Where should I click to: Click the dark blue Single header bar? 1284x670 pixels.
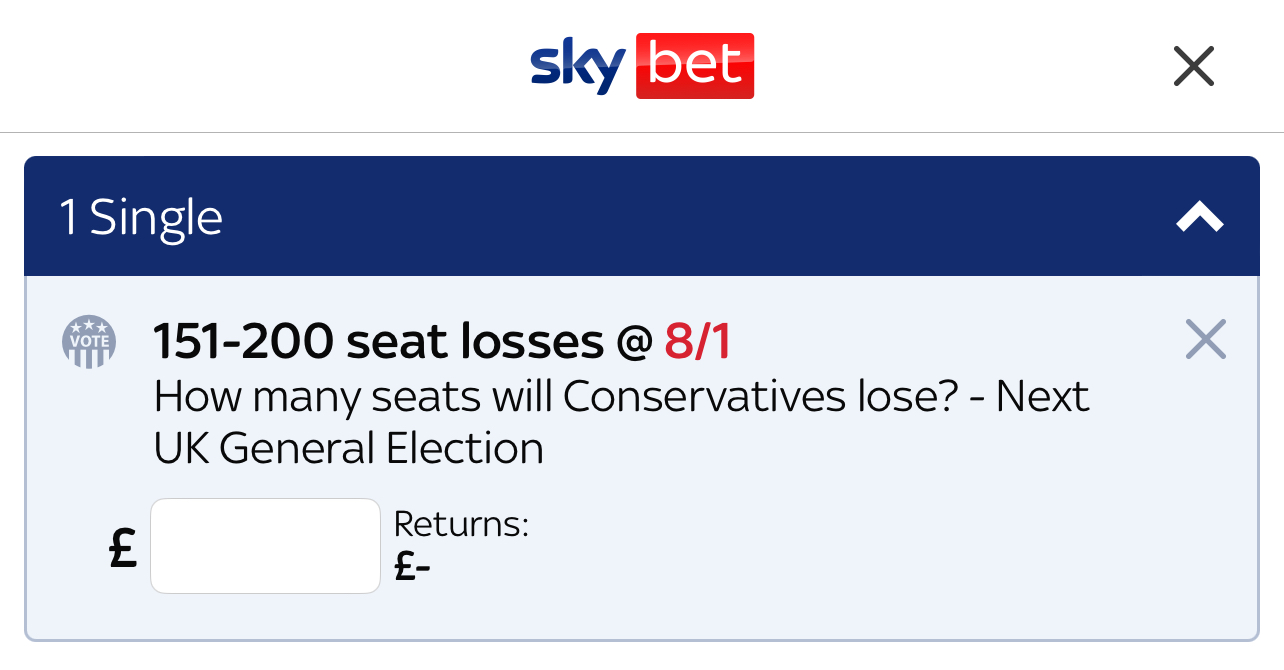tap(642, 216)
